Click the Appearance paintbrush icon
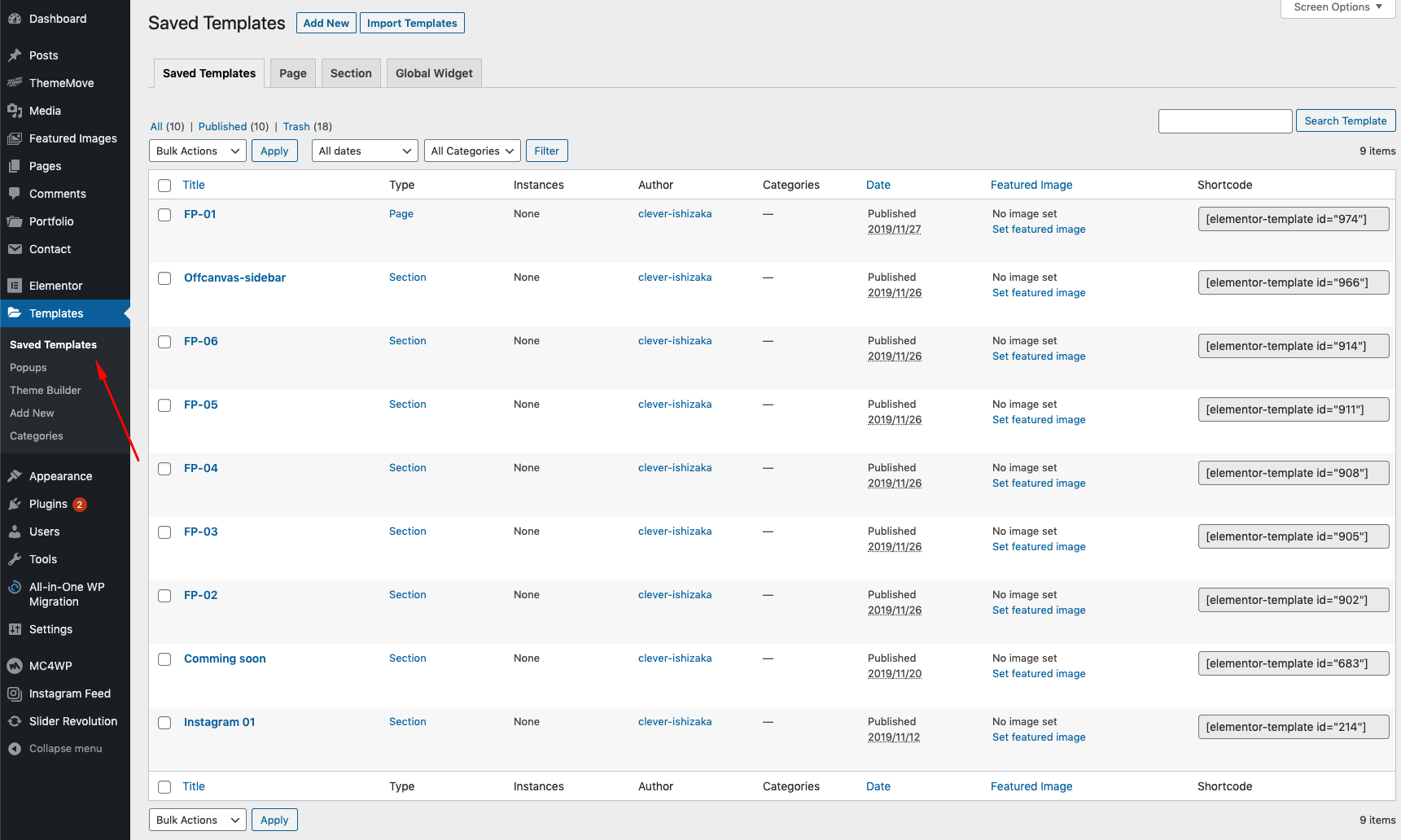This screenshot has width=1401, height=840. [x=15, y=476]
